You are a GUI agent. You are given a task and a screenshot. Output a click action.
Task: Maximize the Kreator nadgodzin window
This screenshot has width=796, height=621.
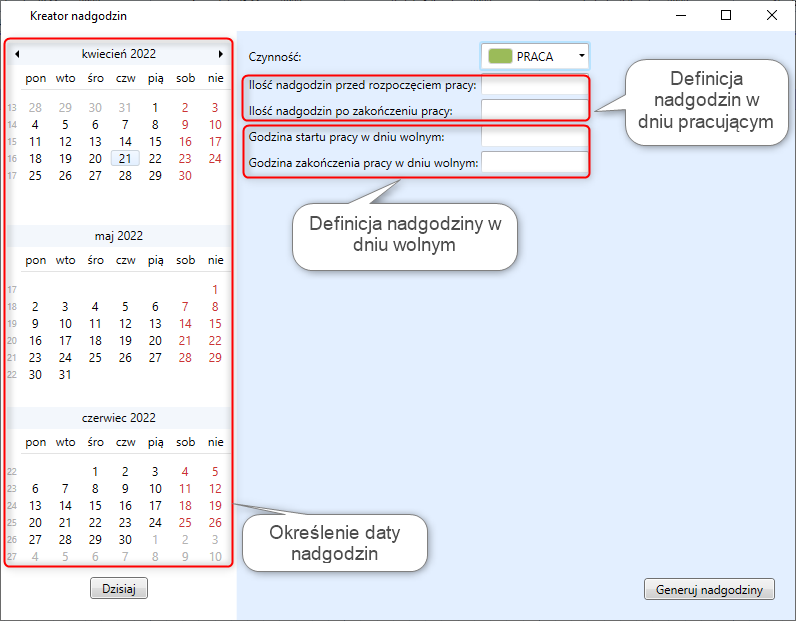coord(726,15)
